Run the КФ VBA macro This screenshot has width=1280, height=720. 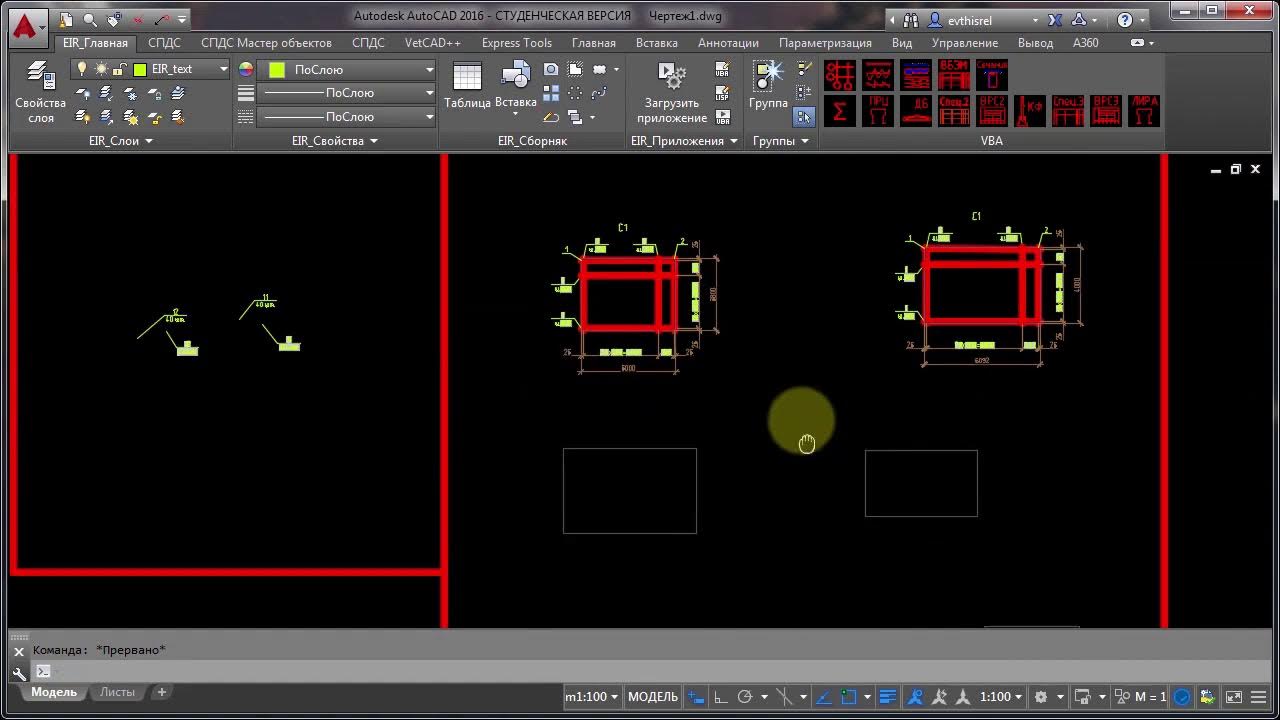(x=1030, y=111)
